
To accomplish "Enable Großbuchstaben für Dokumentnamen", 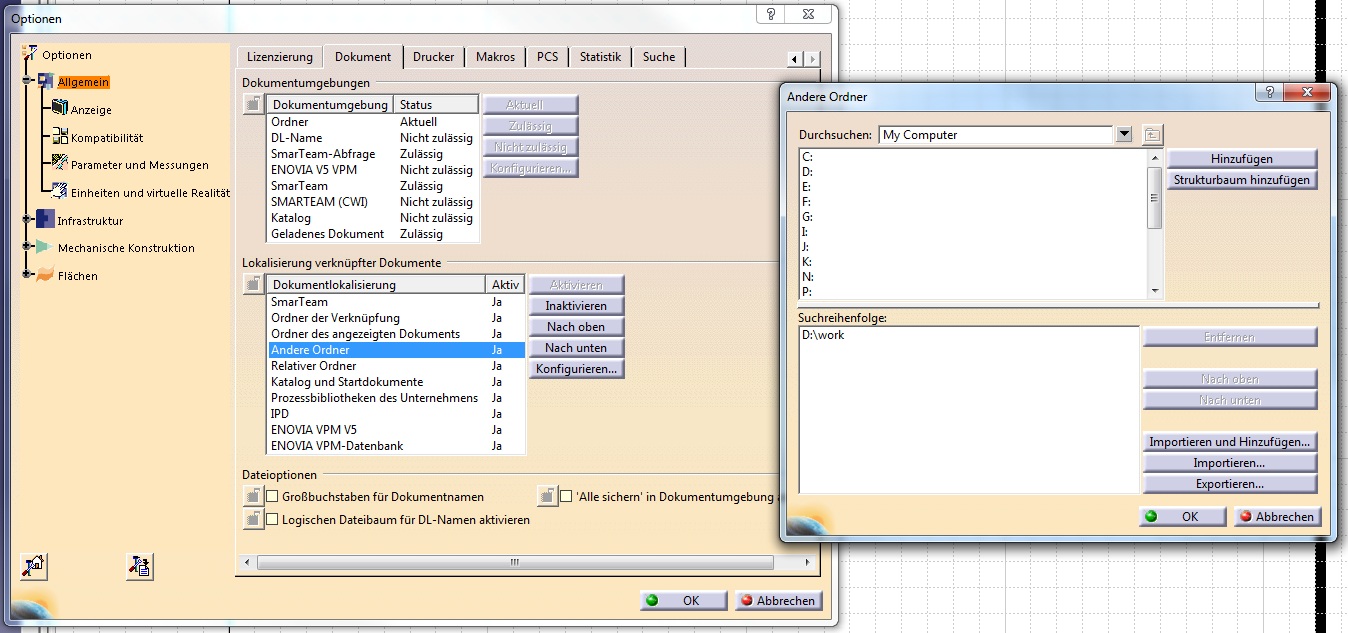I will 272,496.
